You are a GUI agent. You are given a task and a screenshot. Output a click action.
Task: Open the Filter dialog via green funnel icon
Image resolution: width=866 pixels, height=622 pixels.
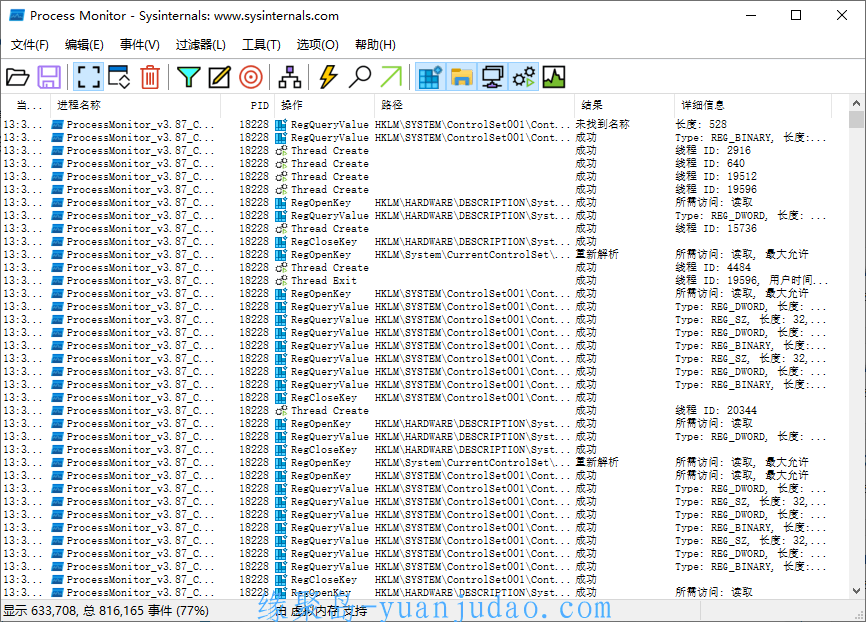tap(188, 77)
